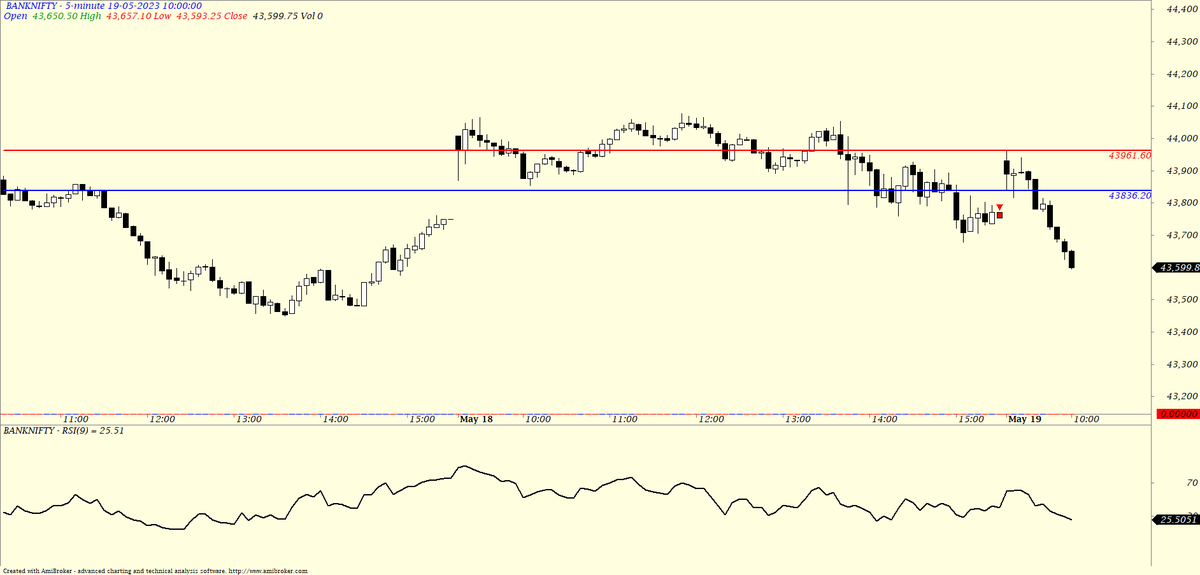Click the red 43961.60 level label
Viewport: 1200px width, 575px height.
pyautogui.click(x=1130, y=156)
